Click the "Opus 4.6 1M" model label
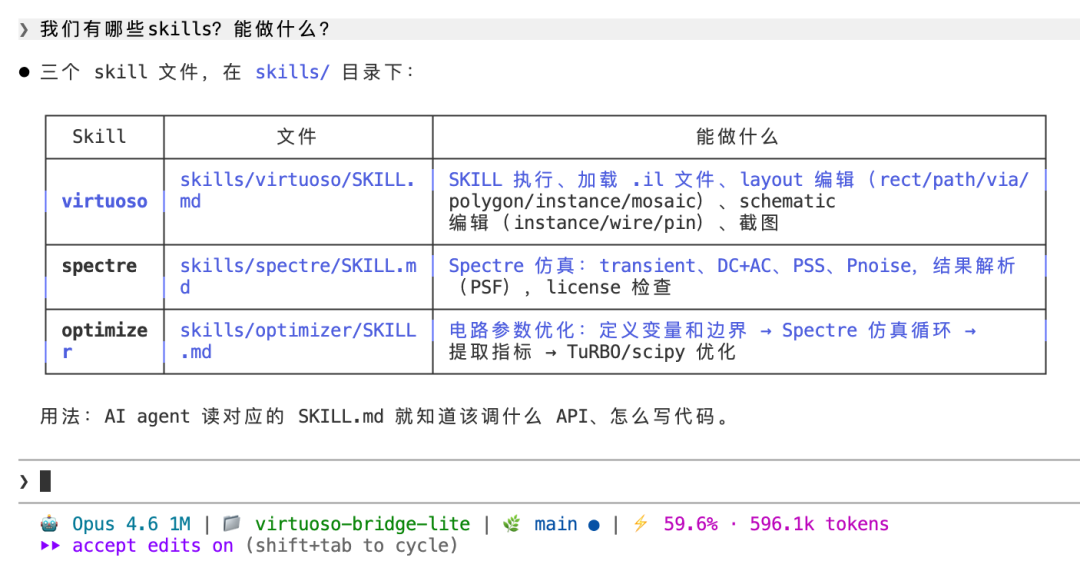1080x561 pixels. tap(131, 524)
